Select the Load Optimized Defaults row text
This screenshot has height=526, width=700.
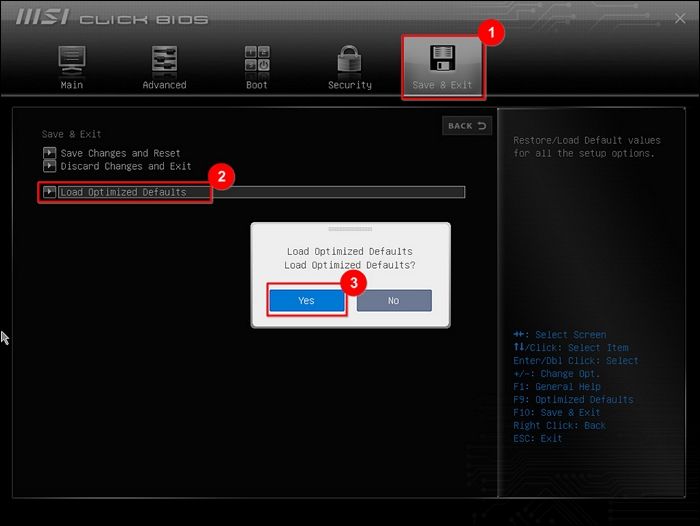pos(123,192)
